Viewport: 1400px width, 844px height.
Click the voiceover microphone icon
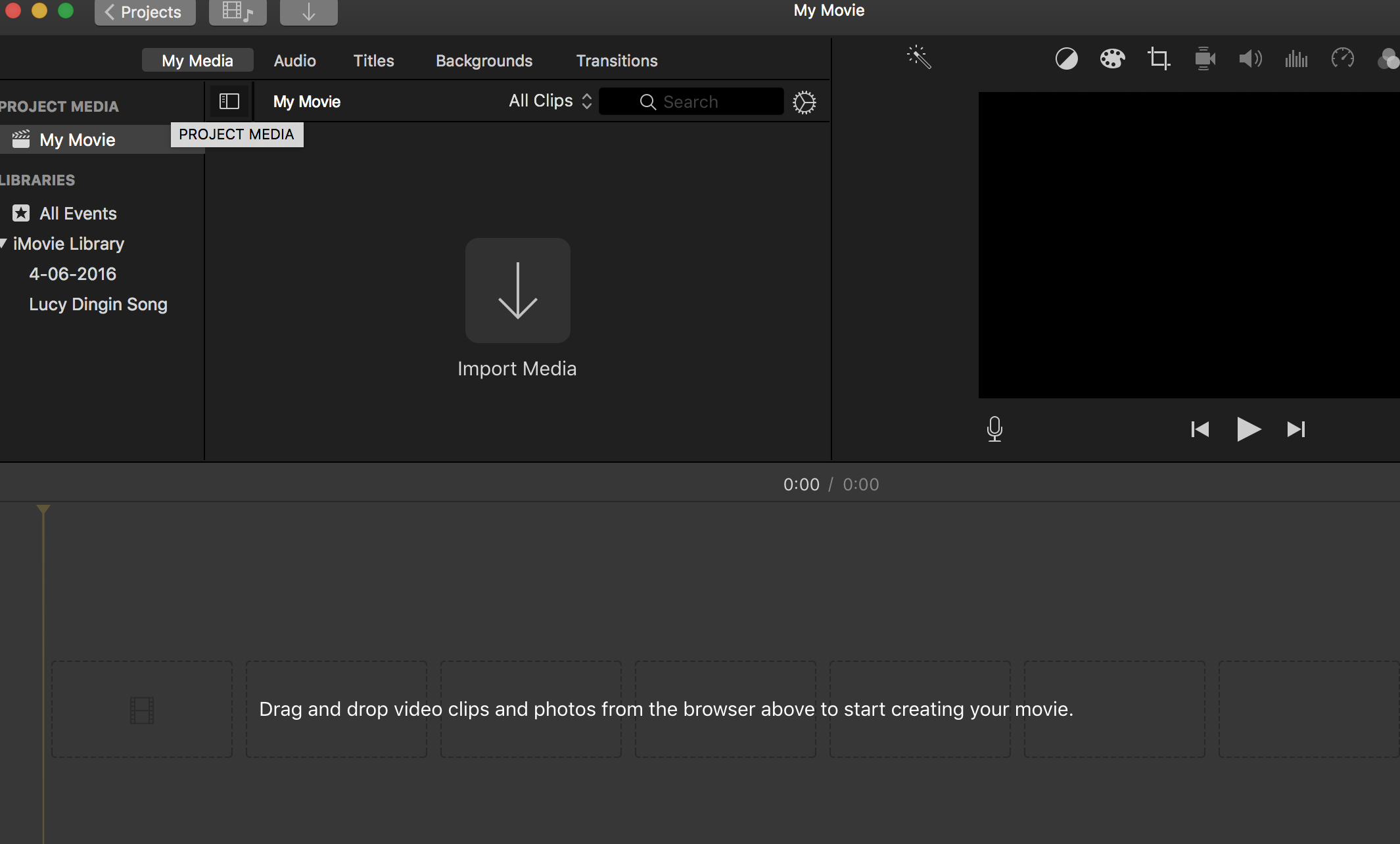(x=994, y=429)
